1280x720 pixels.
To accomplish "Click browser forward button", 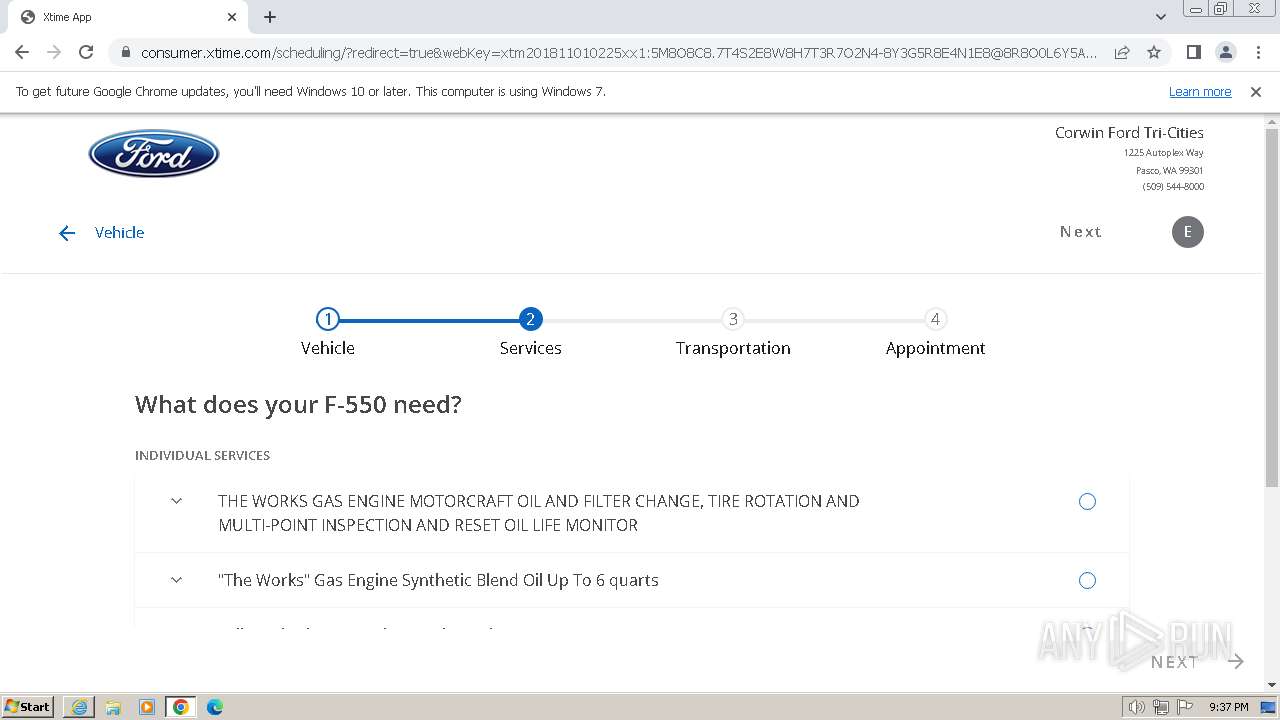I will click(54, 52).
